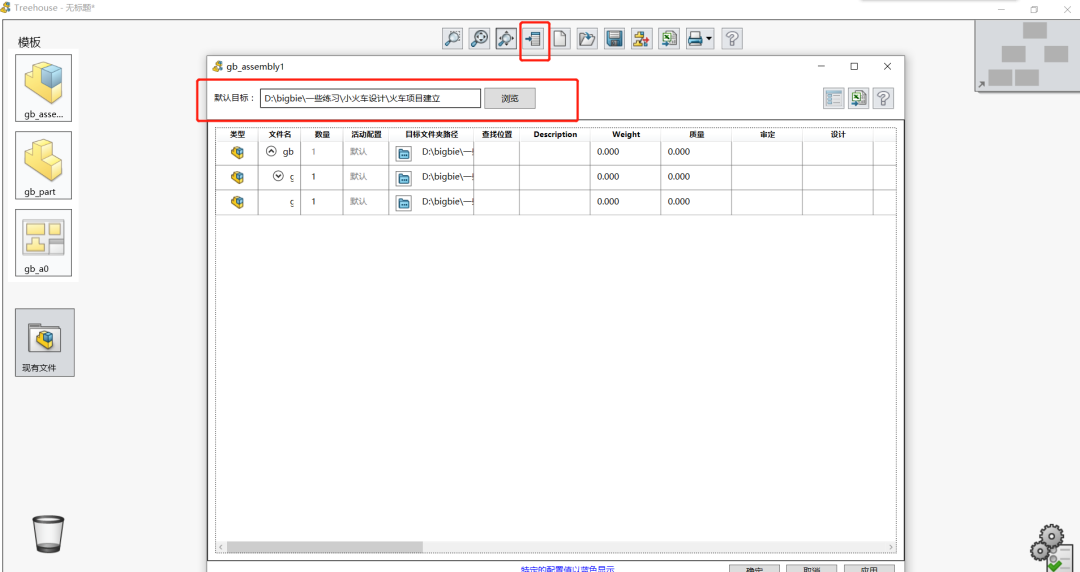The width and height of the screenshot is (1080, 572).
Task: Click the assembly type icon in the gb row
Action: [237, 152]
